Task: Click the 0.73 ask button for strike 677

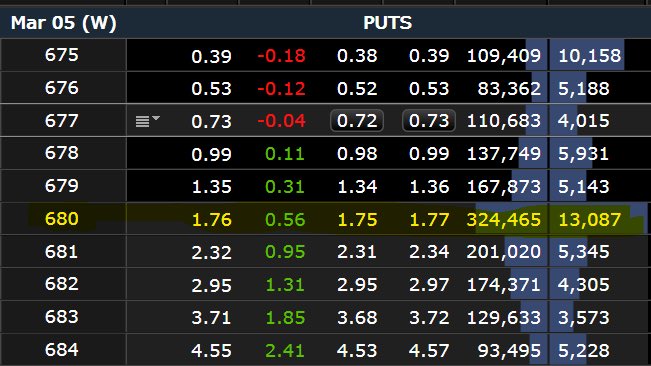Action: pyautogui.click(x=429, y=121)
